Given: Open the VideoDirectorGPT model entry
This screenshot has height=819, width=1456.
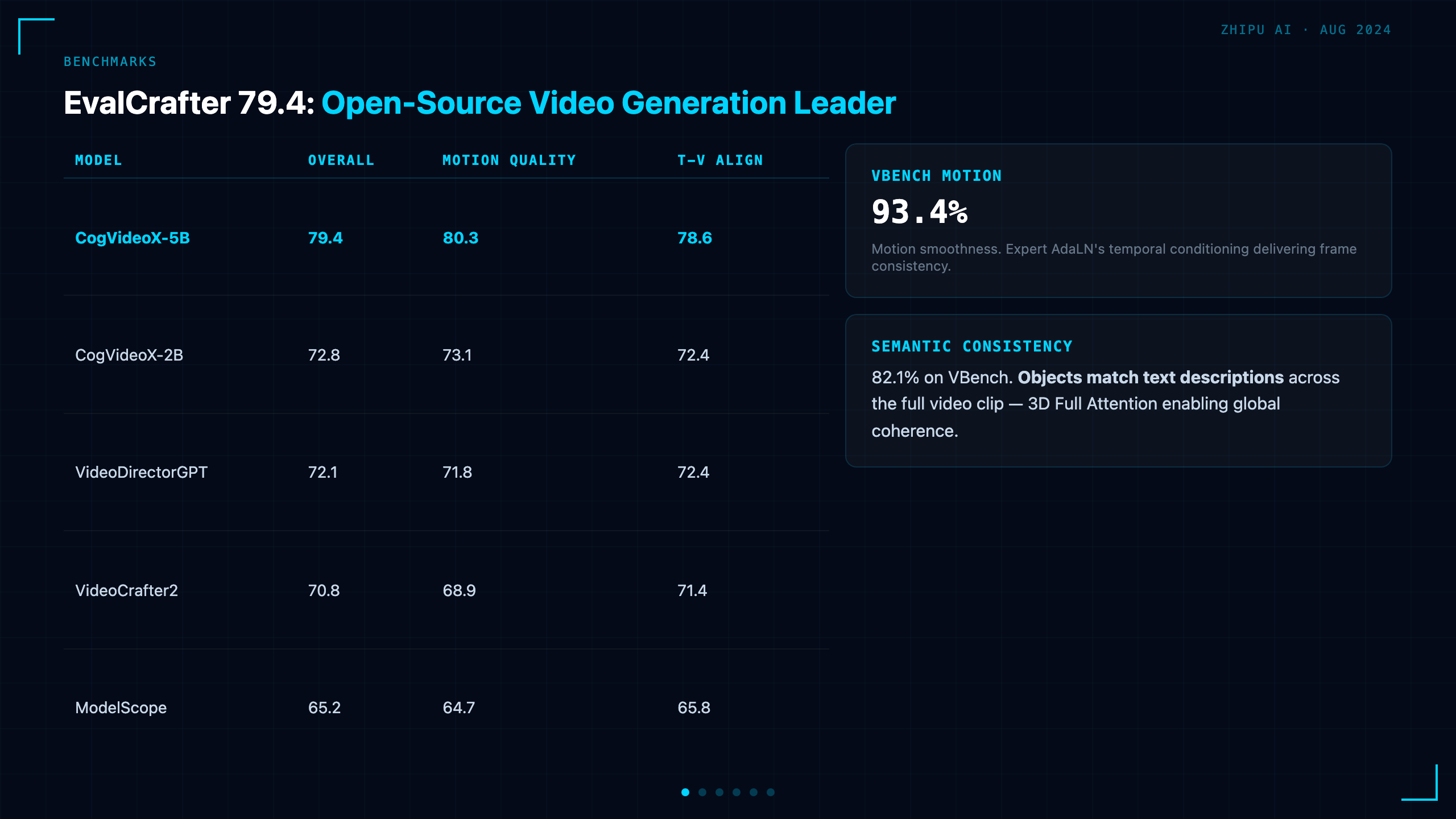Looking at the screenshot, I should 141,472.
